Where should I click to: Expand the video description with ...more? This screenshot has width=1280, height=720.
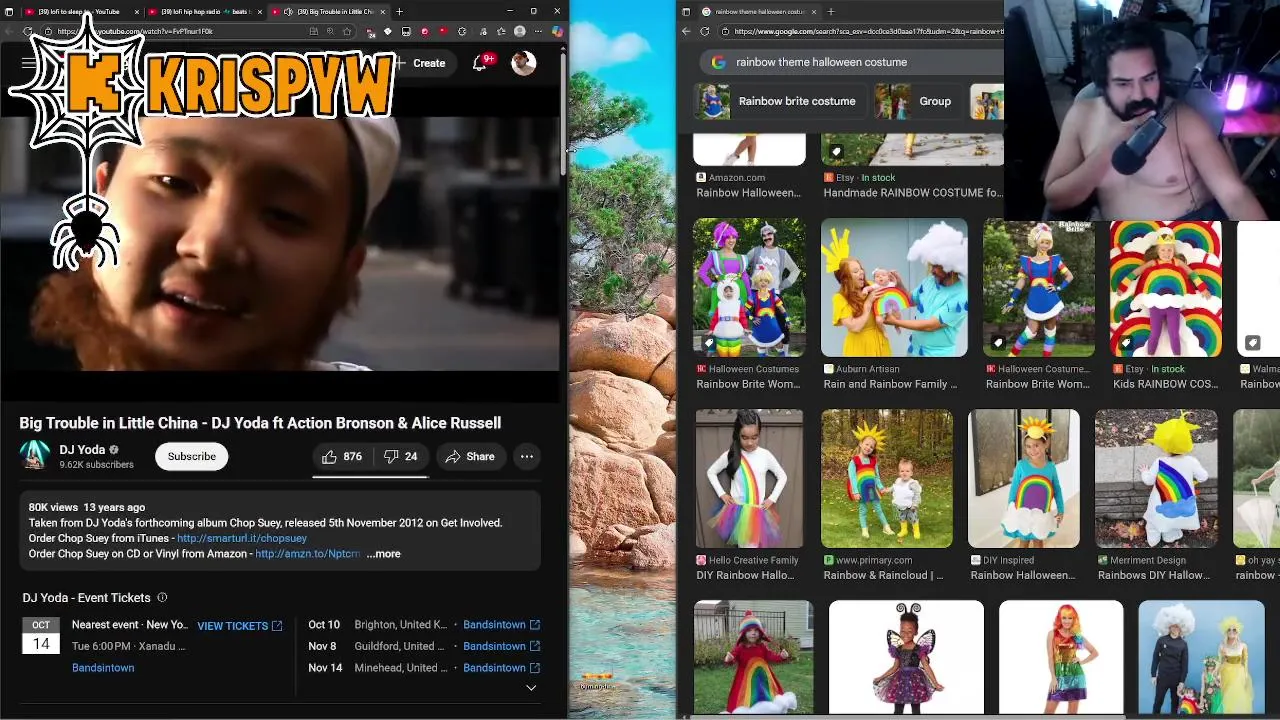(x=383, y=553)
